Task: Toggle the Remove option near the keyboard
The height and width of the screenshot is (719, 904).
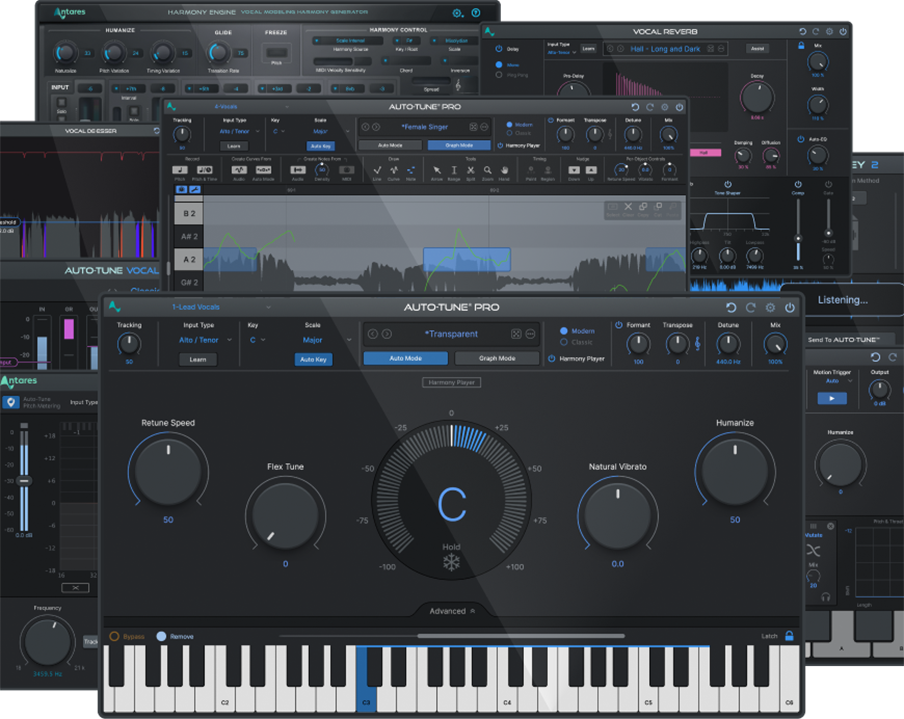Action: [x=160, y=636]
